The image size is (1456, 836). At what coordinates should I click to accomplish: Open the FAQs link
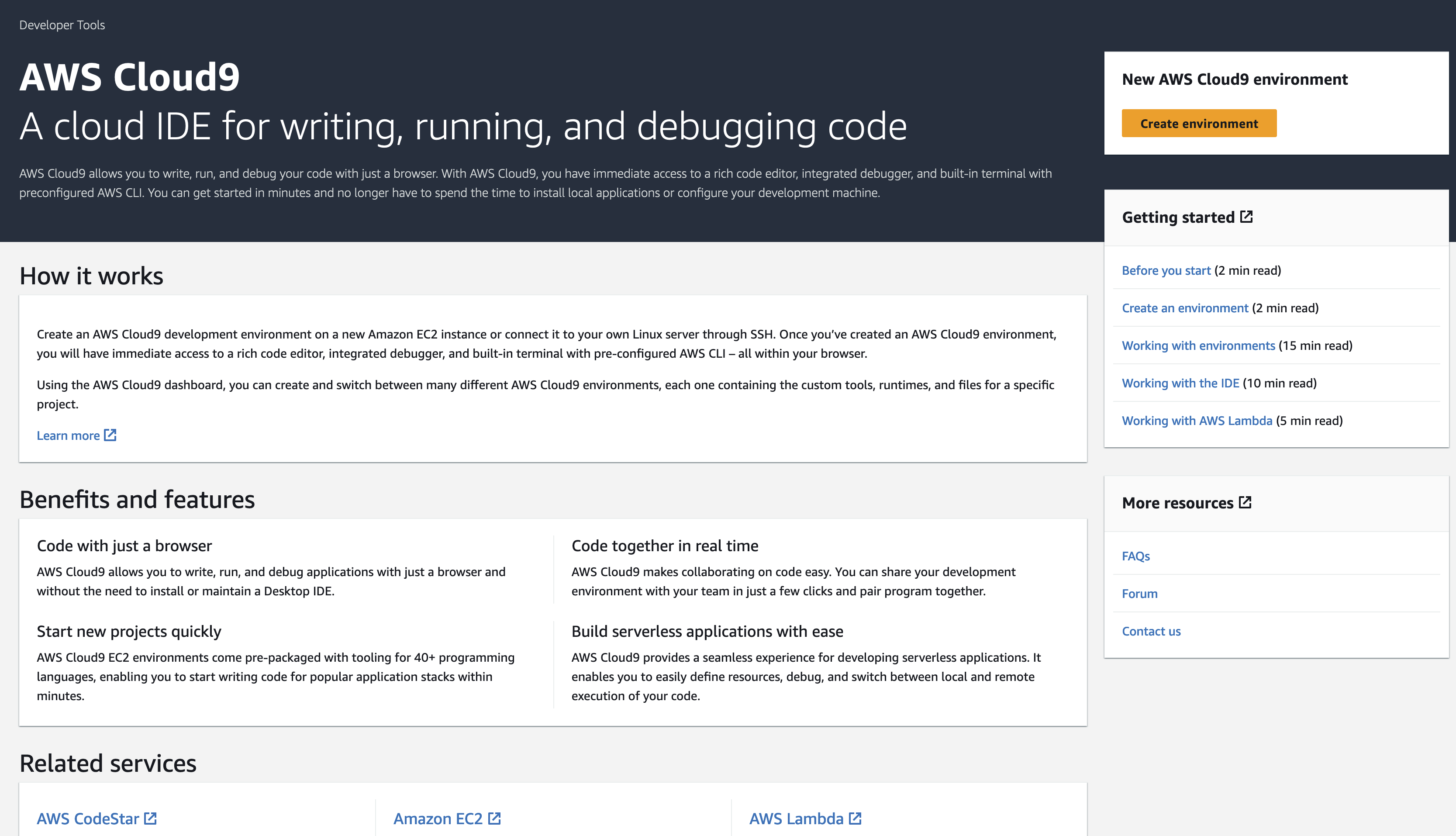point(1136,556)
